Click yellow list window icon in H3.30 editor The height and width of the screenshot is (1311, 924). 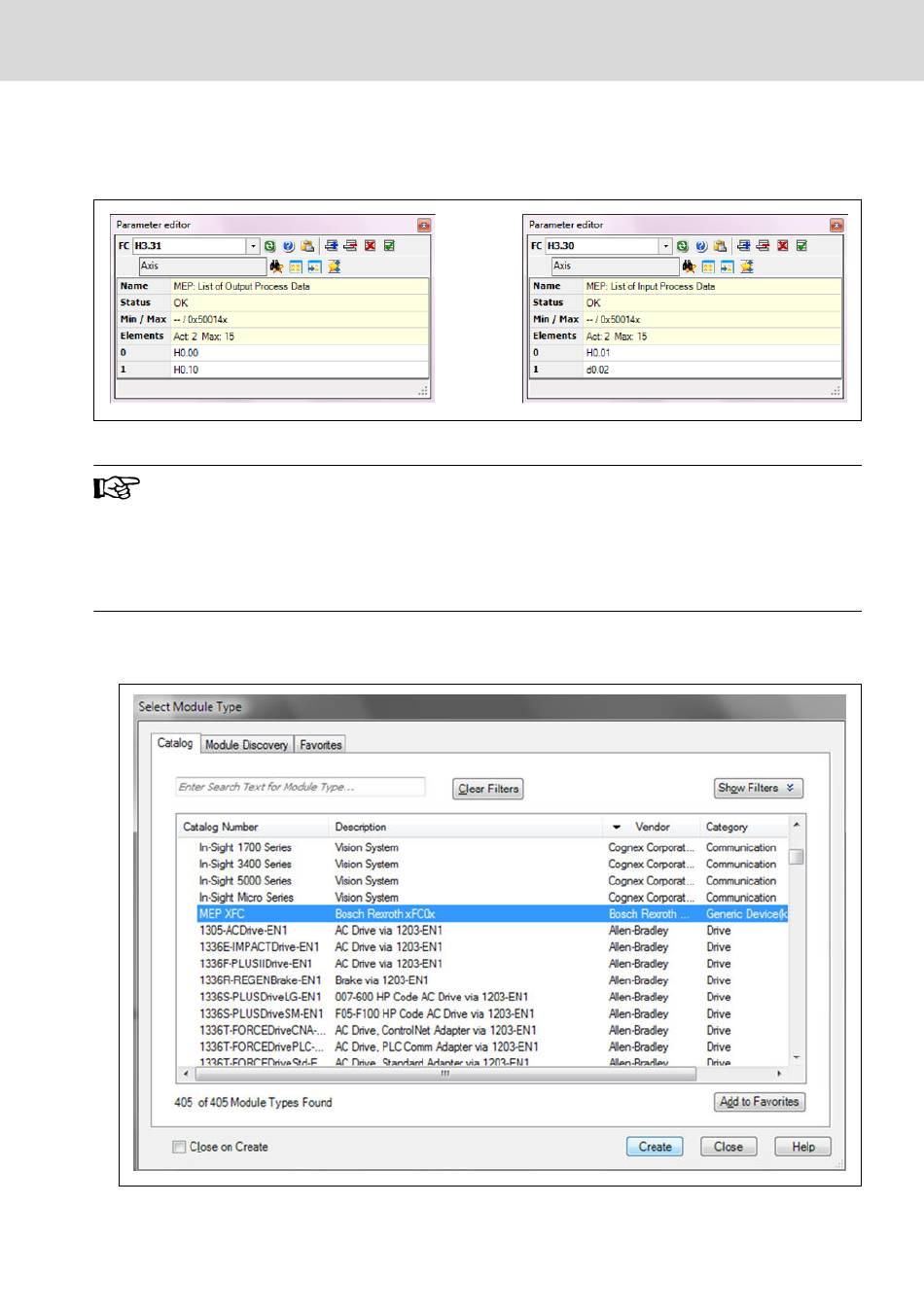[708, 266]
